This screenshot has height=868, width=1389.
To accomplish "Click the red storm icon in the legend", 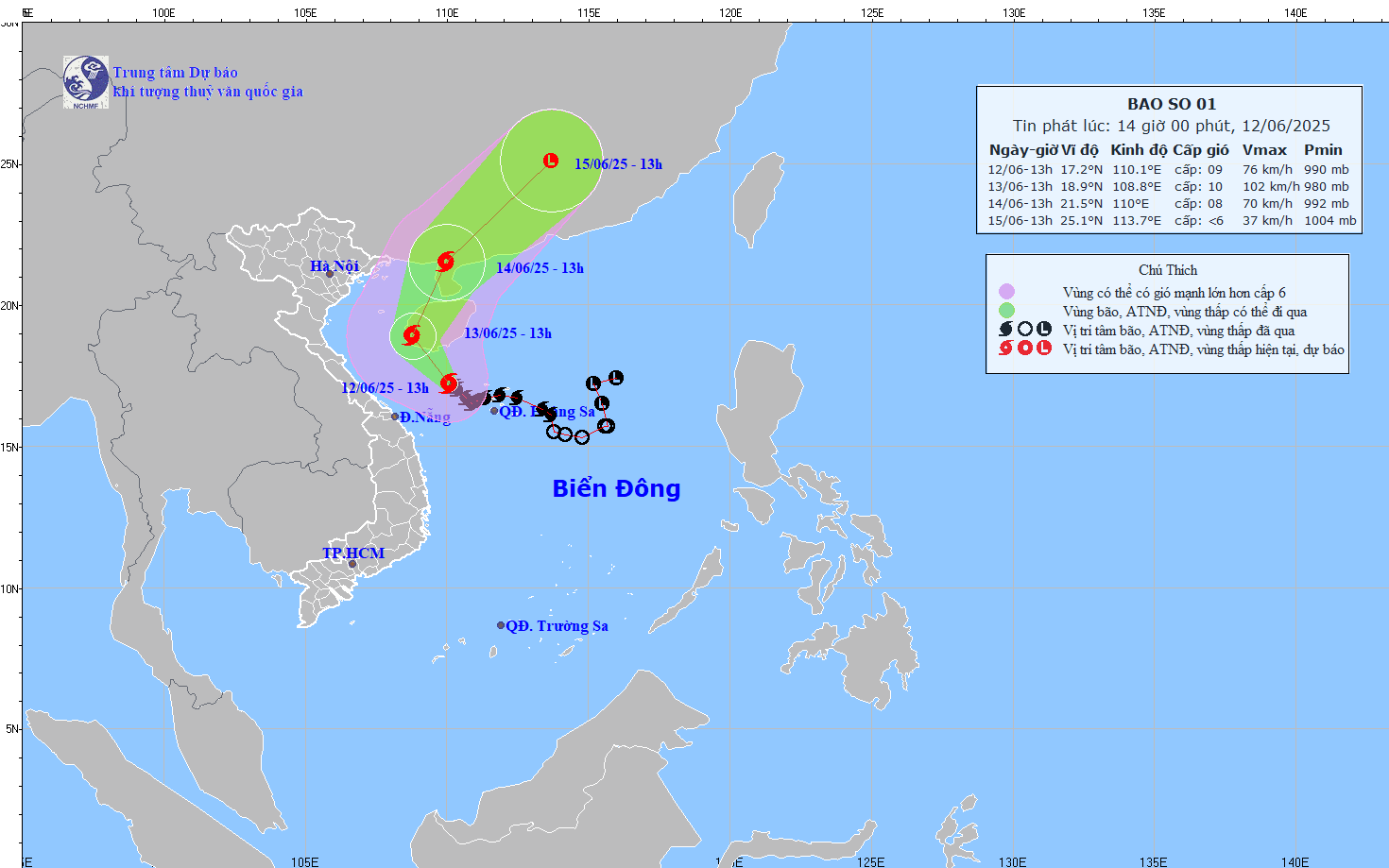I will point(1006,348).
